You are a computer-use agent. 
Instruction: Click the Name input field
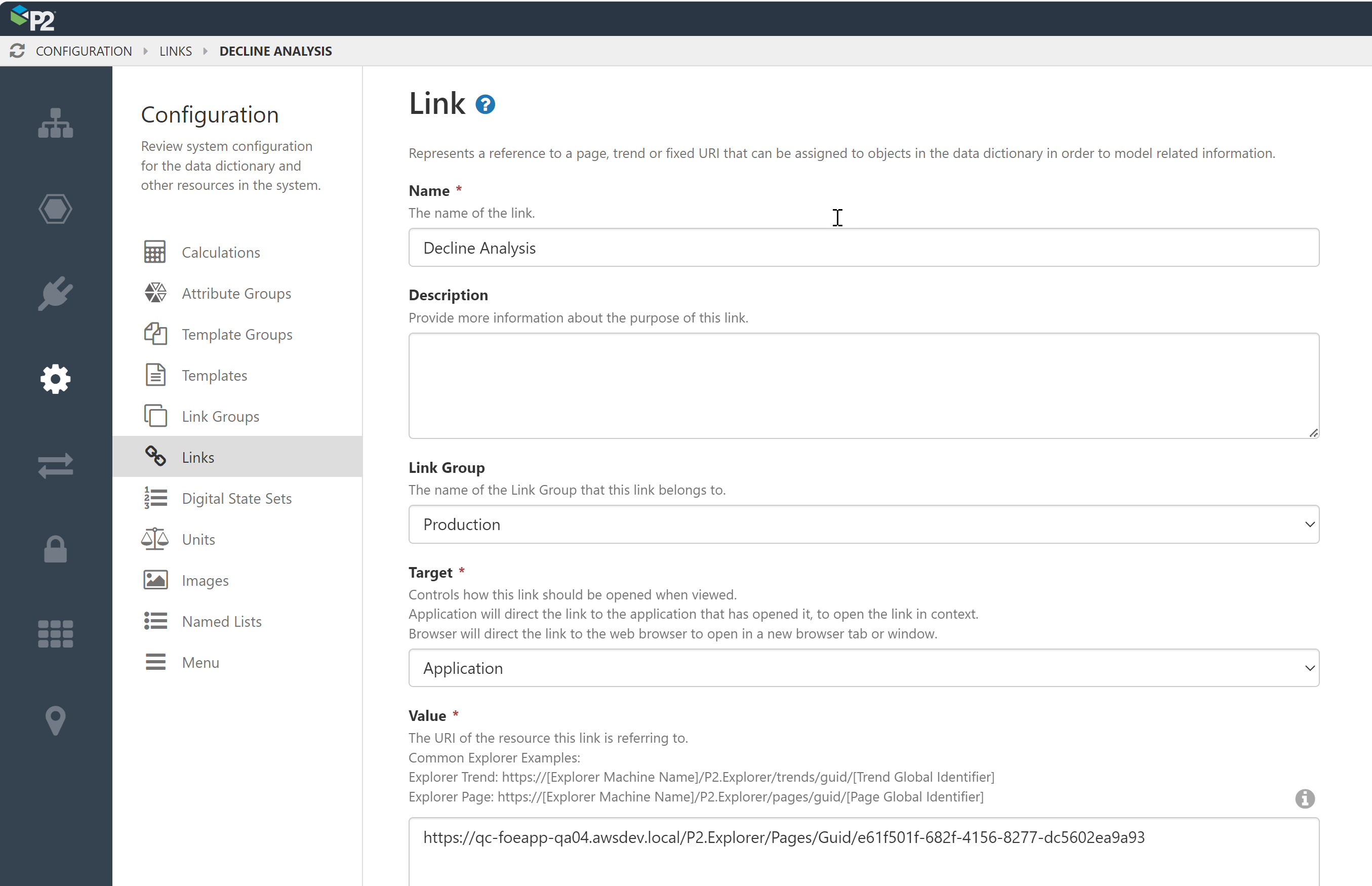click(x=864, y=248)
